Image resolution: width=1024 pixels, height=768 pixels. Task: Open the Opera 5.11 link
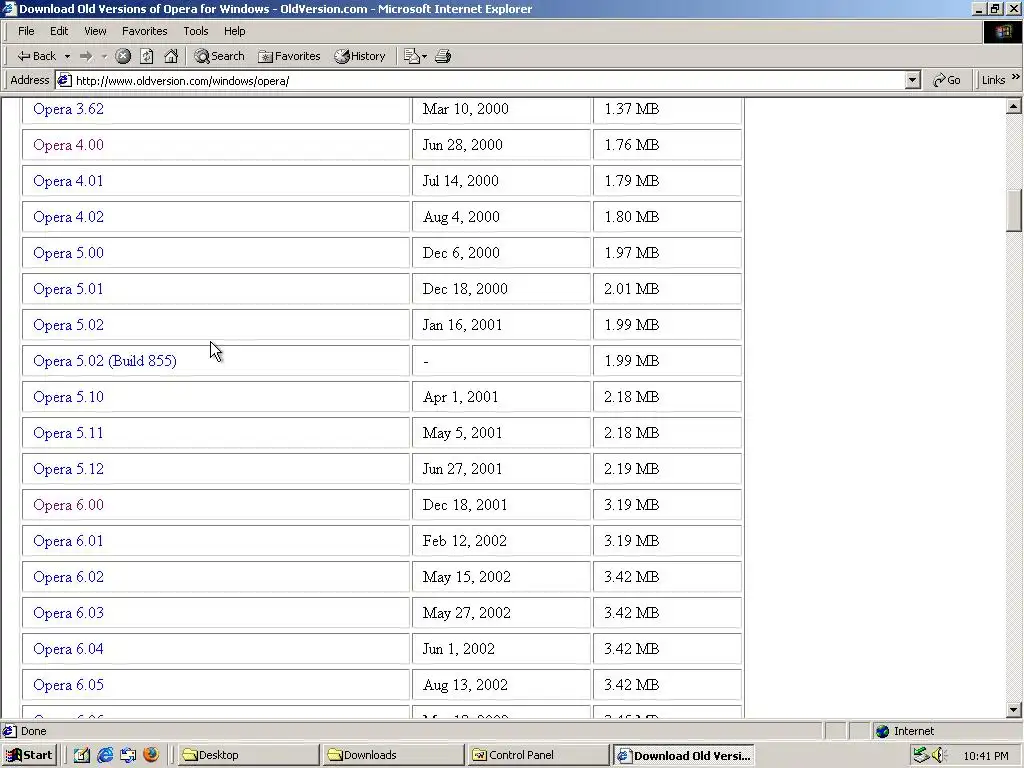pyautogui.click(x=69, y=433)
